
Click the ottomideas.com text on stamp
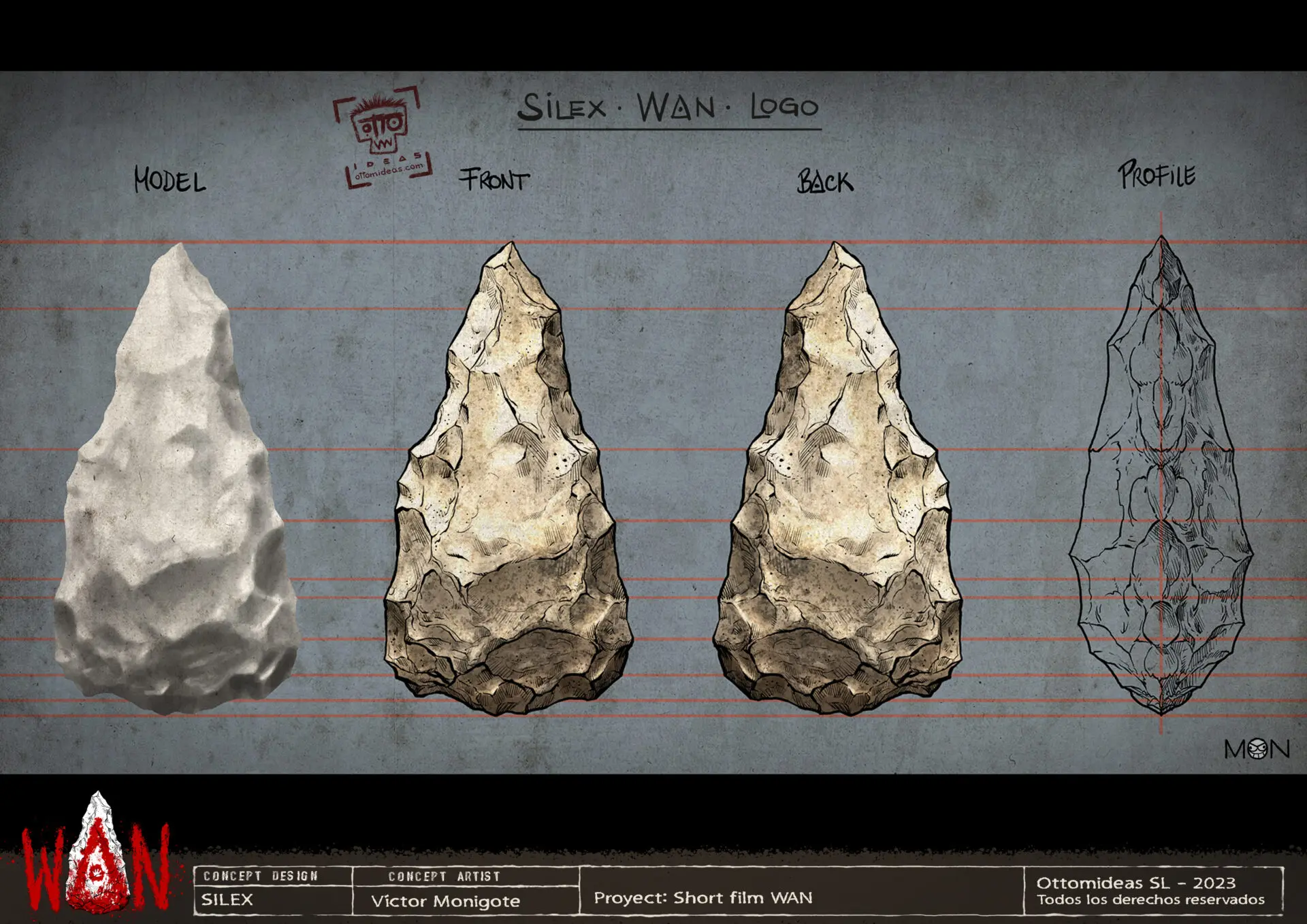pos(389,170)
